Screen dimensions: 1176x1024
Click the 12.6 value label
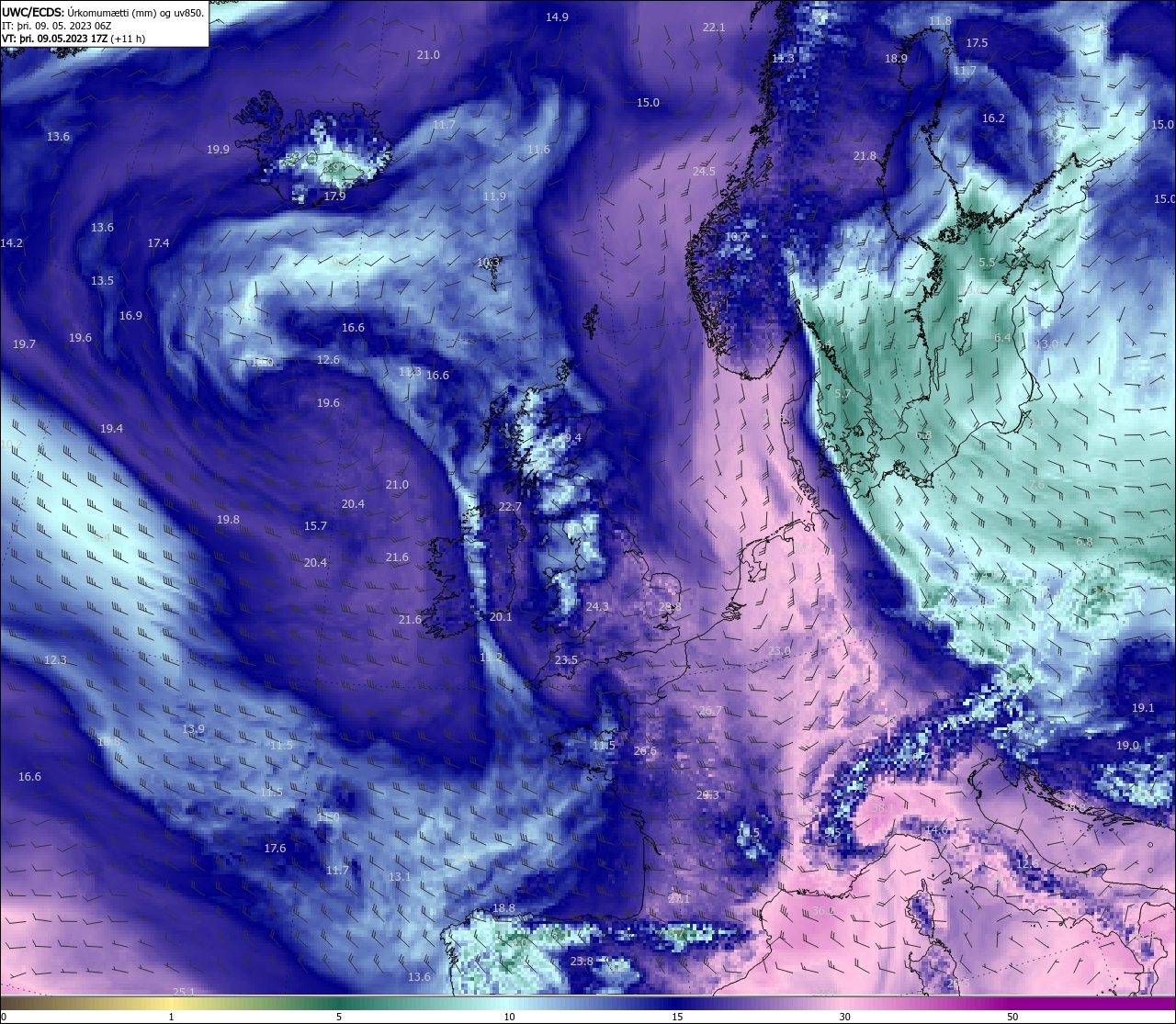pyautogui.click(x=328, y=360)
